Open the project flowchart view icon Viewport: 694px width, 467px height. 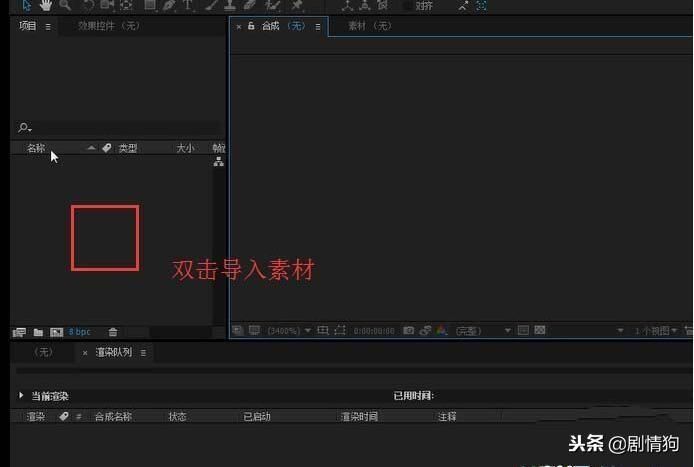(x=219, y=162)
